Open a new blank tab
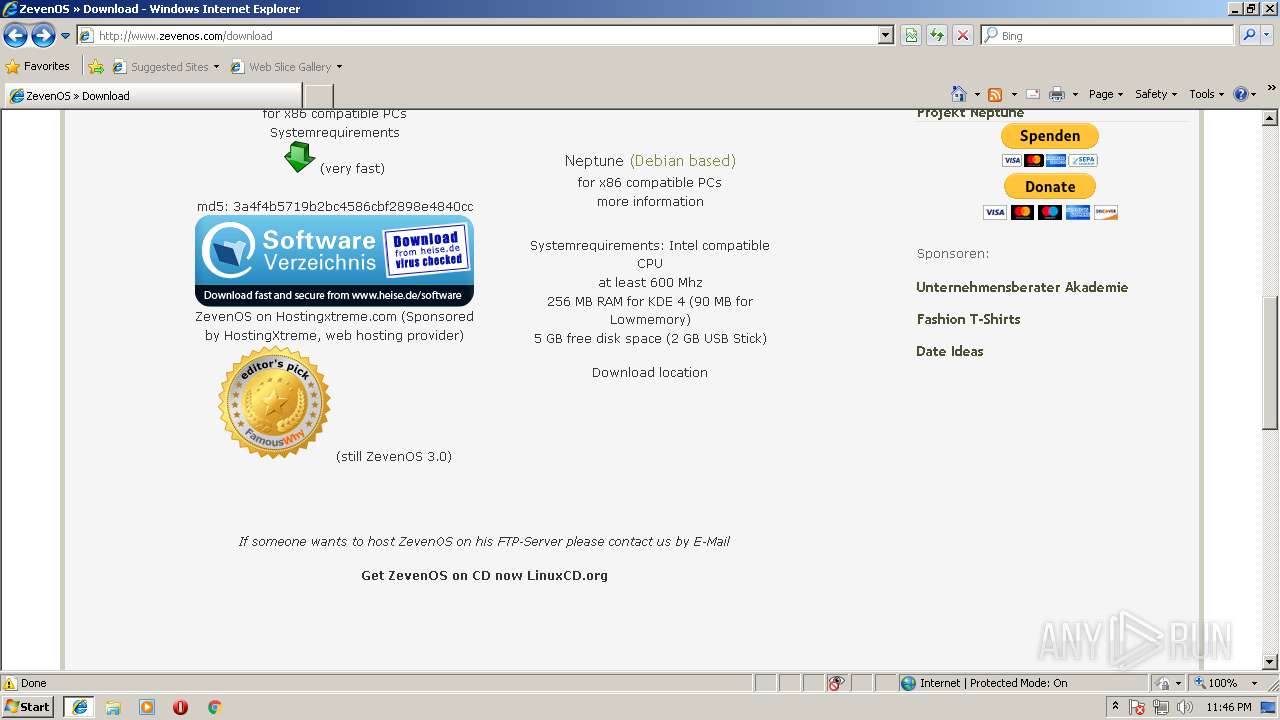This screenshot has height=720, width=1280. (x=318, y=96)
